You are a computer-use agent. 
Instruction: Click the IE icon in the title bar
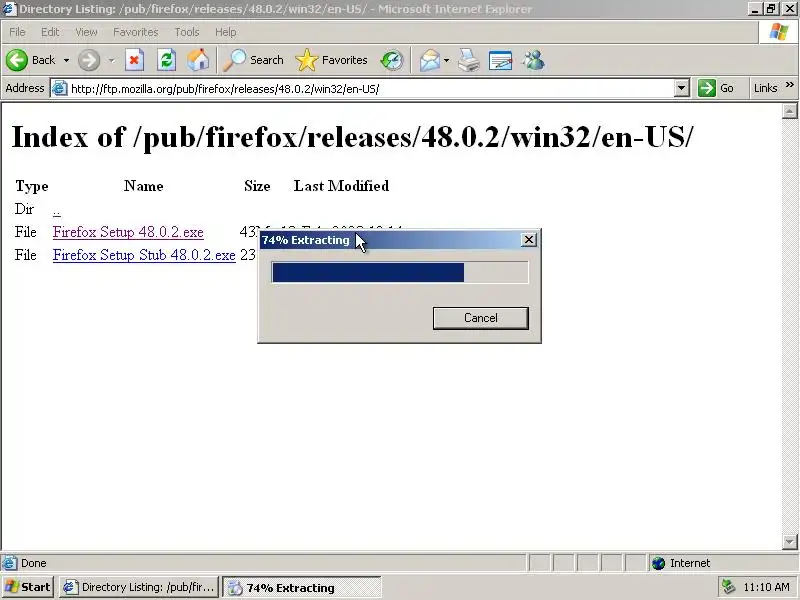[9, 9]
